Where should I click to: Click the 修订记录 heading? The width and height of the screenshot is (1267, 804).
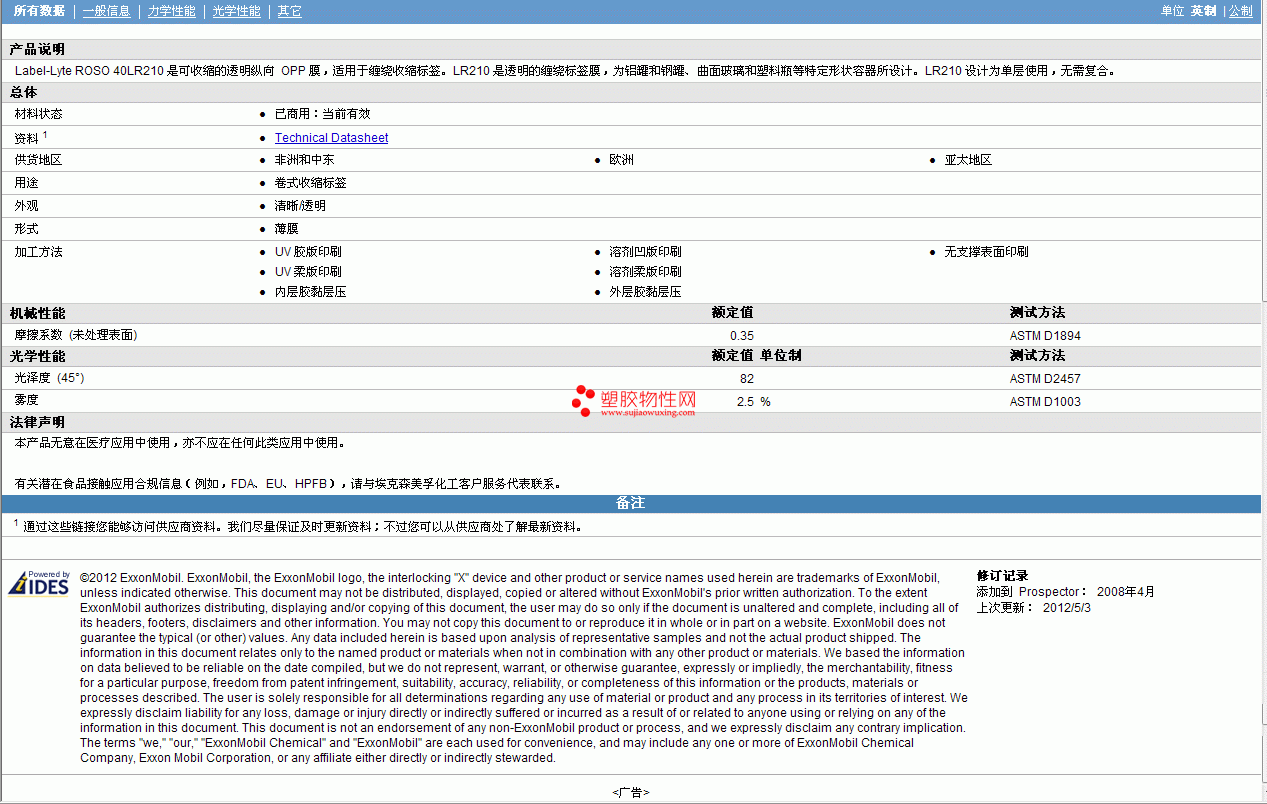point(1002,576)
